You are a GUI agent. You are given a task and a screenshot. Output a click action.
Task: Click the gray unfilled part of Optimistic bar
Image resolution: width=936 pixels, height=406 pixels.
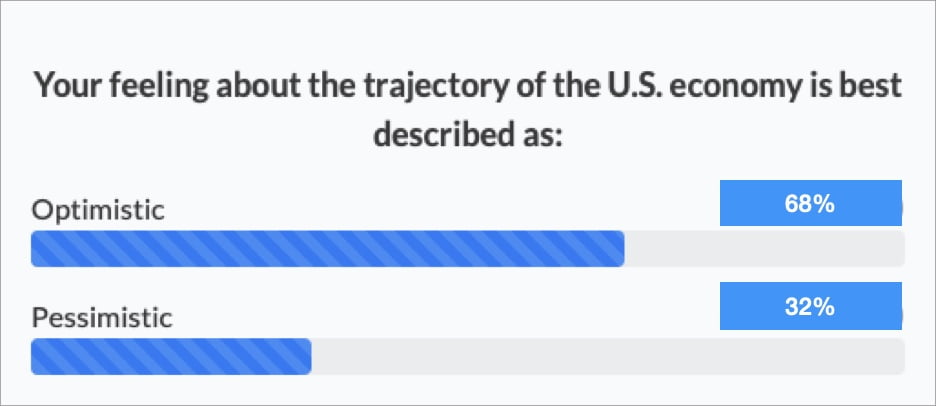tap(764, 249)
